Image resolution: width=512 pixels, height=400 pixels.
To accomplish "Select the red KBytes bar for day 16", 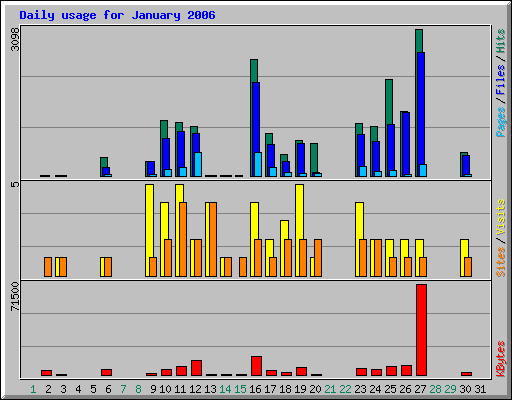I will [x=256, y=366].
